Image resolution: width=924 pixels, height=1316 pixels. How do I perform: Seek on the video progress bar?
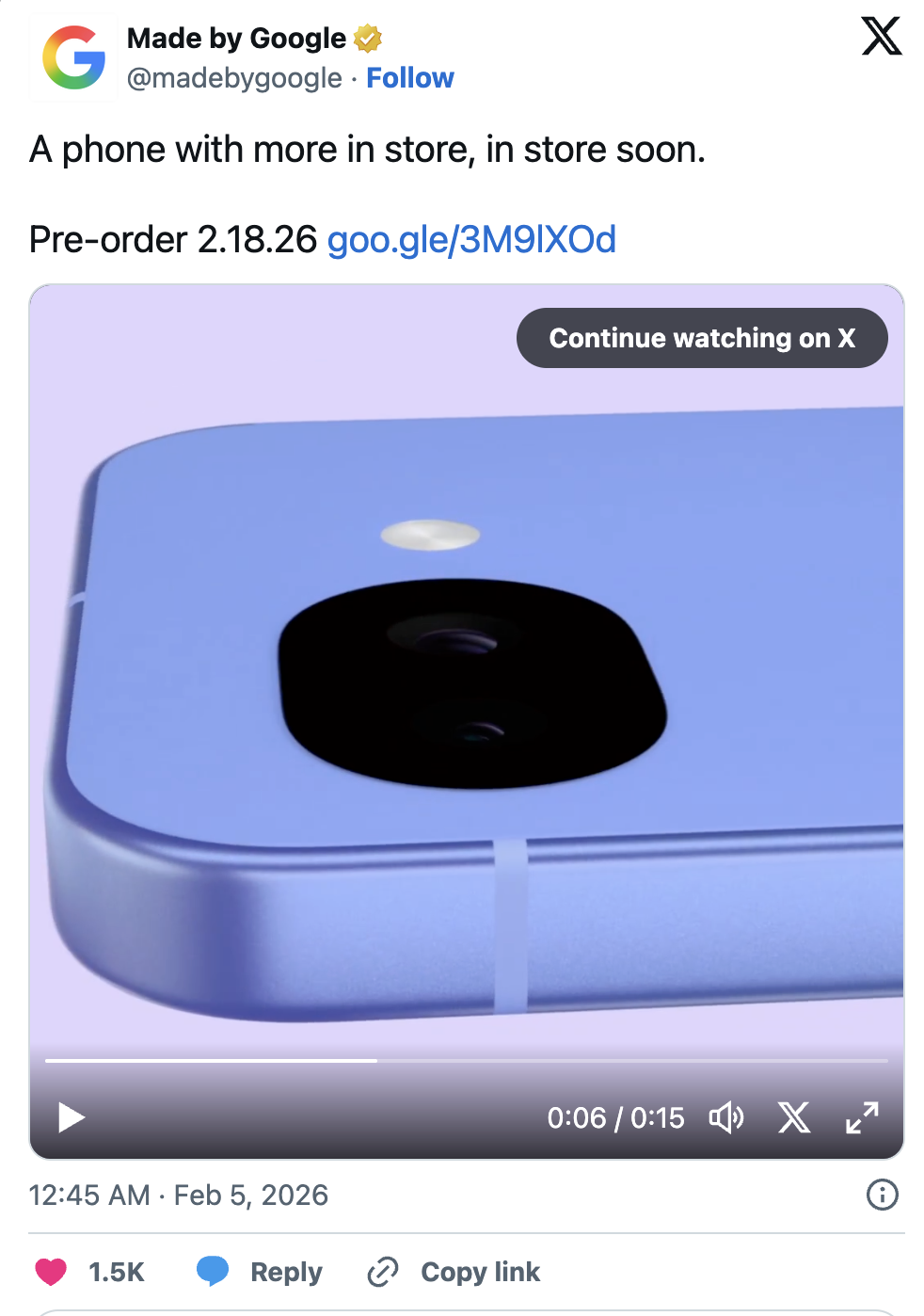click(467, 1061)
